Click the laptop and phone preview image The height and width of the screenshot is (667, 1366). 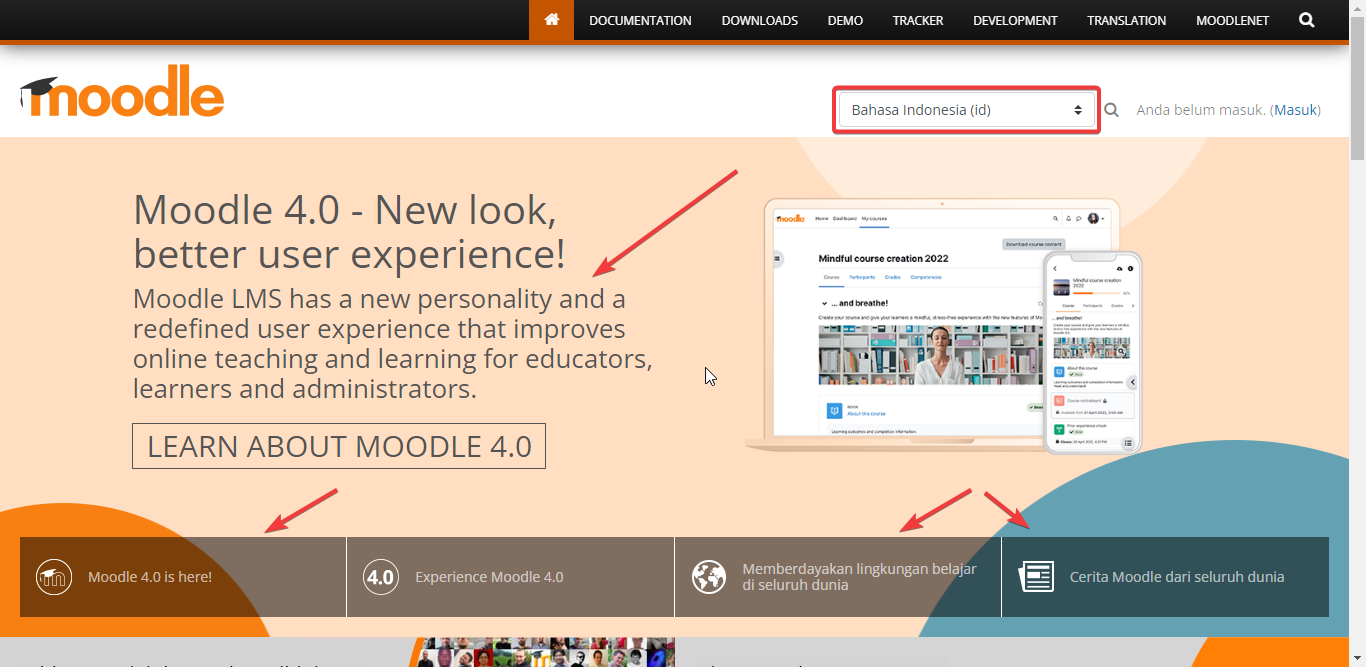click(943, 326)
